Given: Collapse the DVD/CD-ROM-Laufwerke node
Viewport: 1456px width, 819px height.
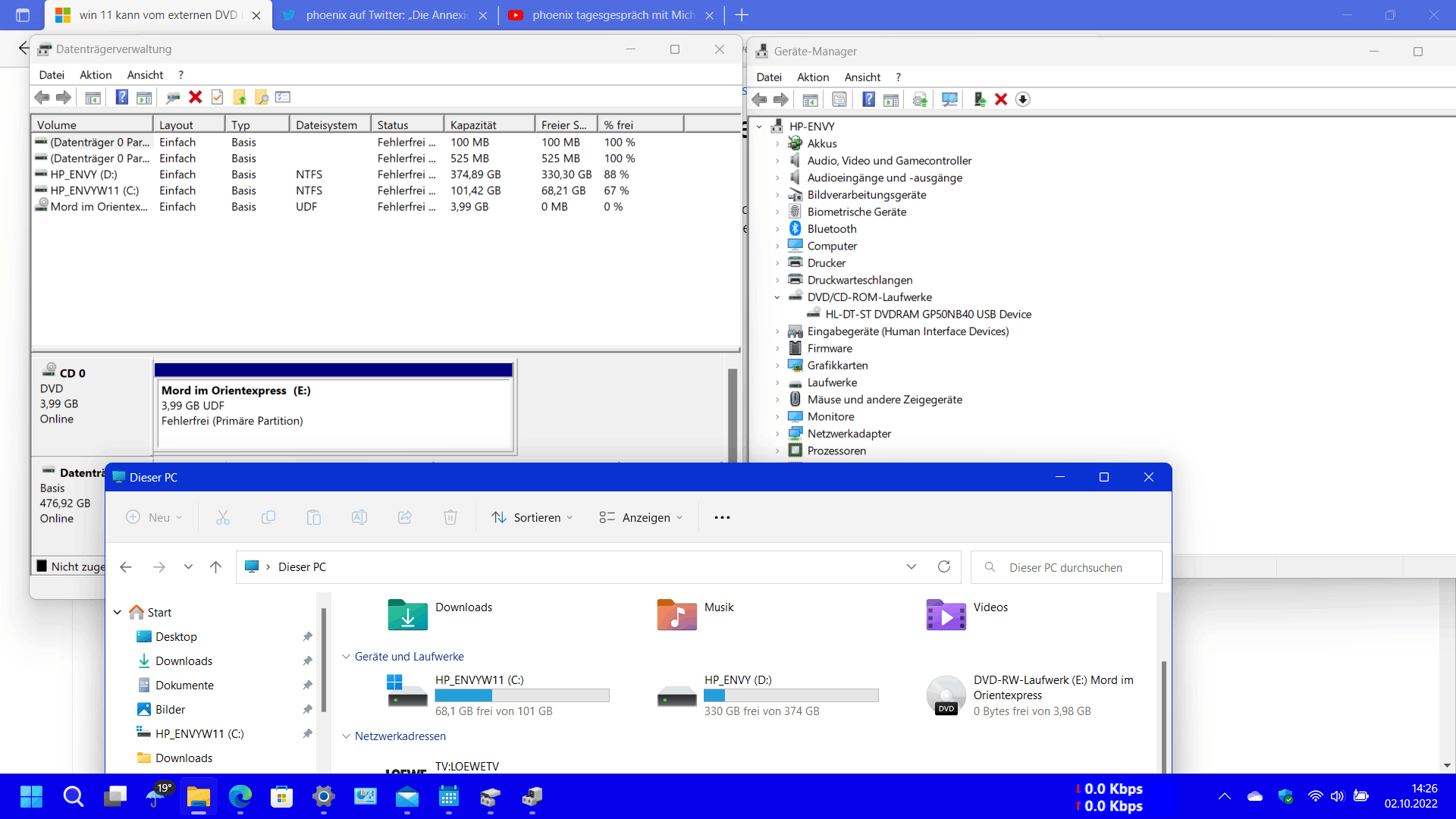Looking at the screenshot, I should click(777, 297).
